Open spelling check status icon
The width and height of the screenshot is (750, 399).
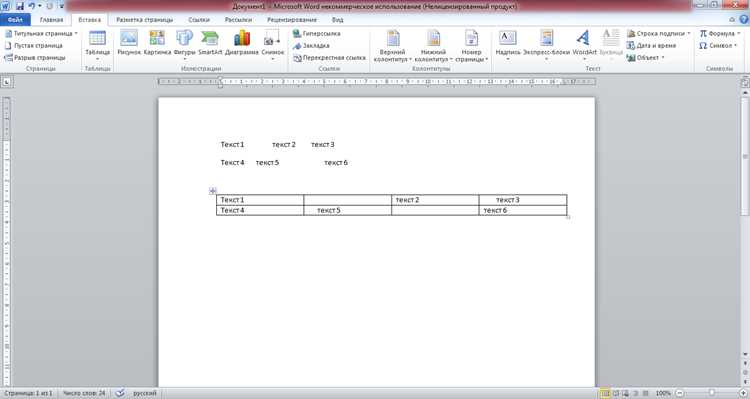tap(120, 393)
